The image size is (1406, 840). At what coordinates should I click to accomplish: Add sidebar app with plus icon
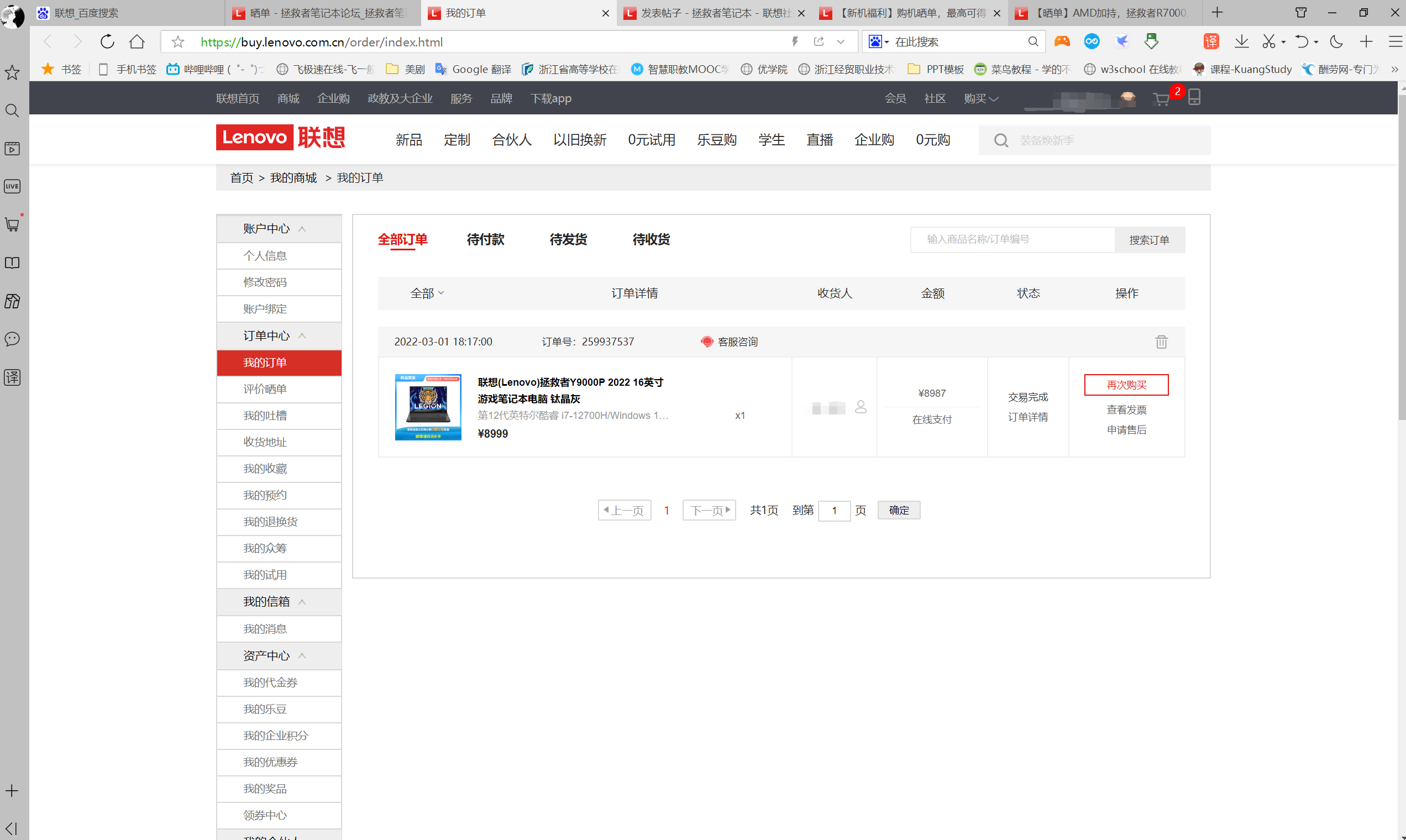click(12, 791)
